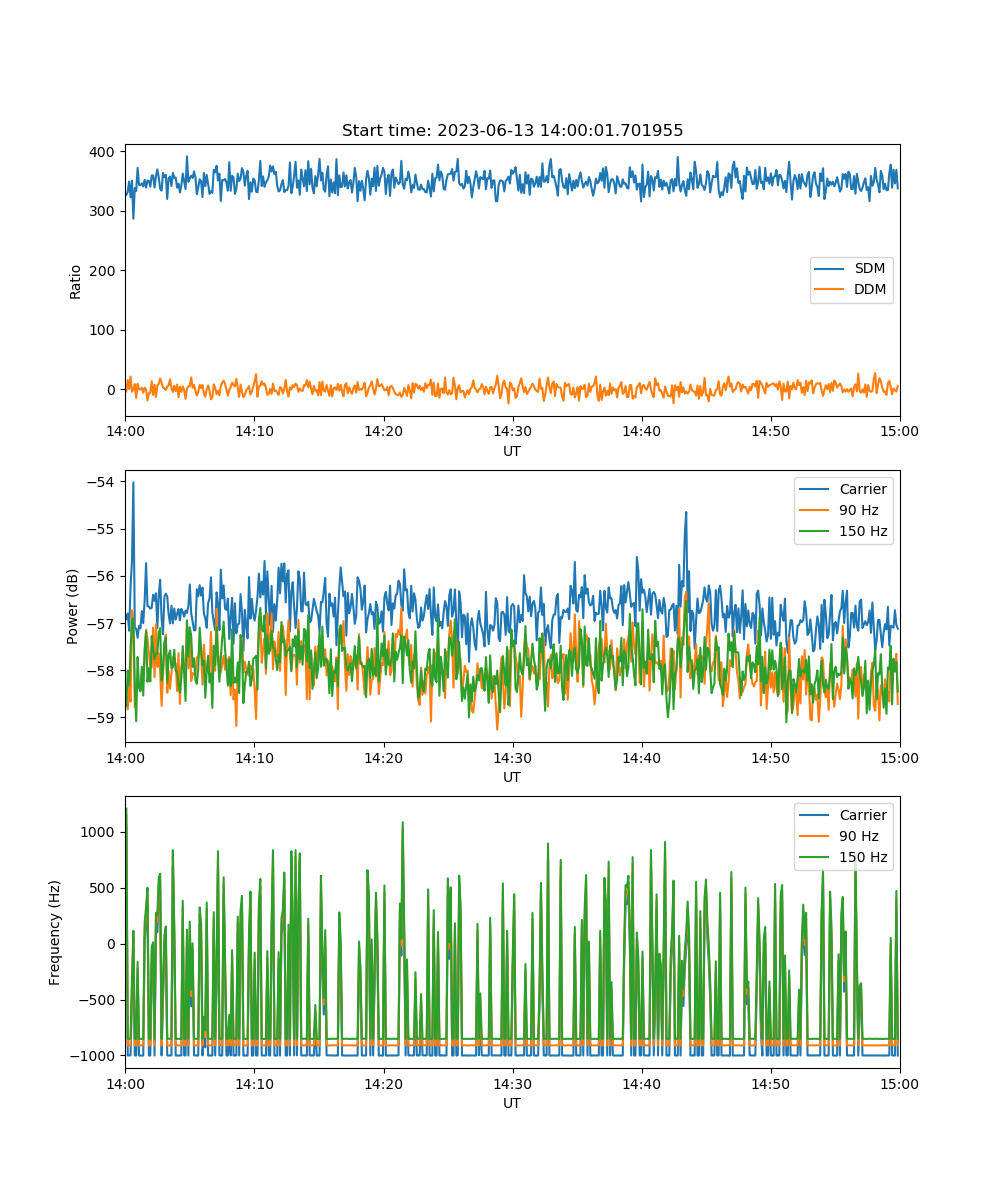Select the SDM legend entry

(851, 269)
